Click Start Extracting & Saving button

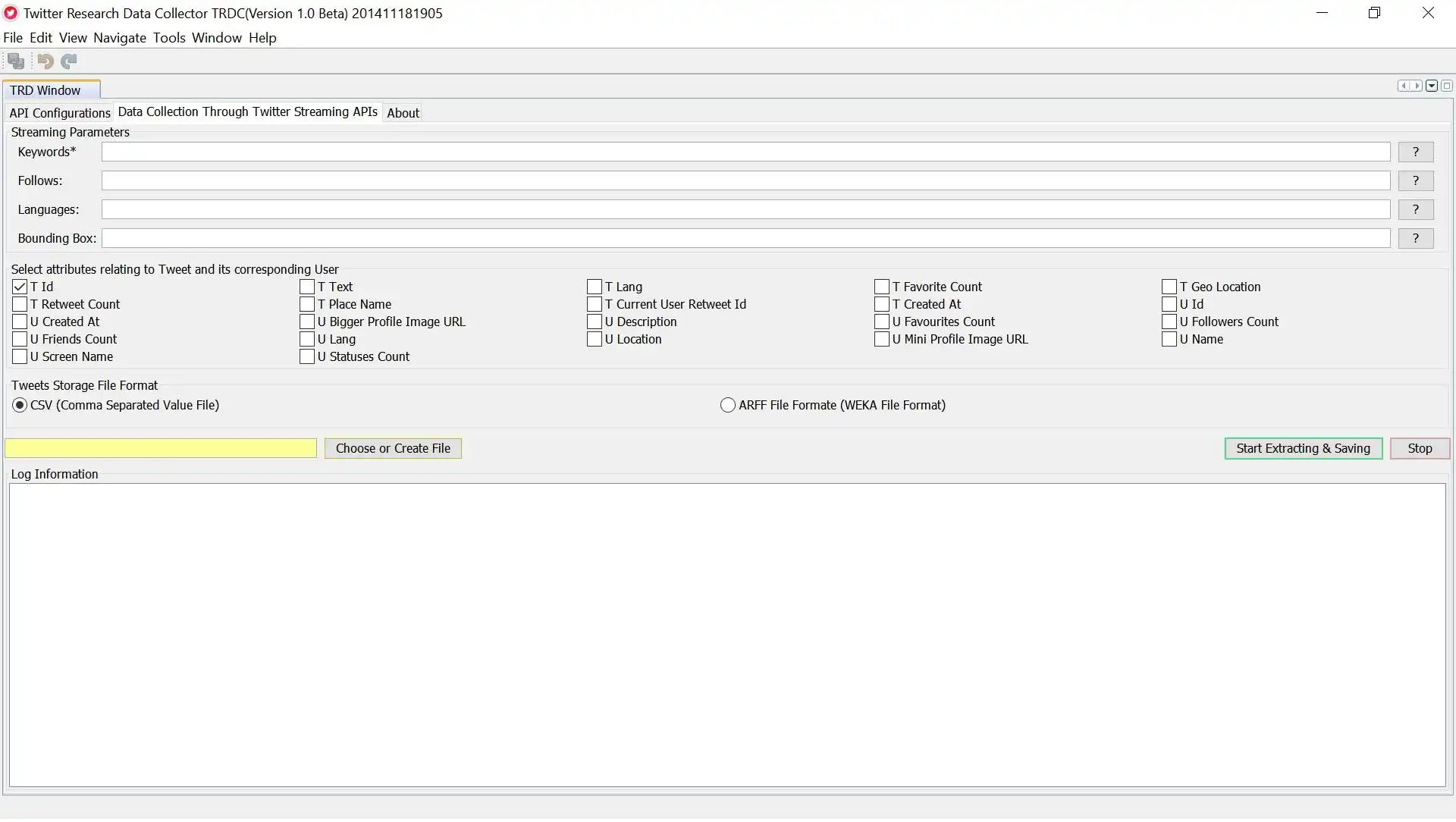pyautogui.click(x=1303, y=447)
